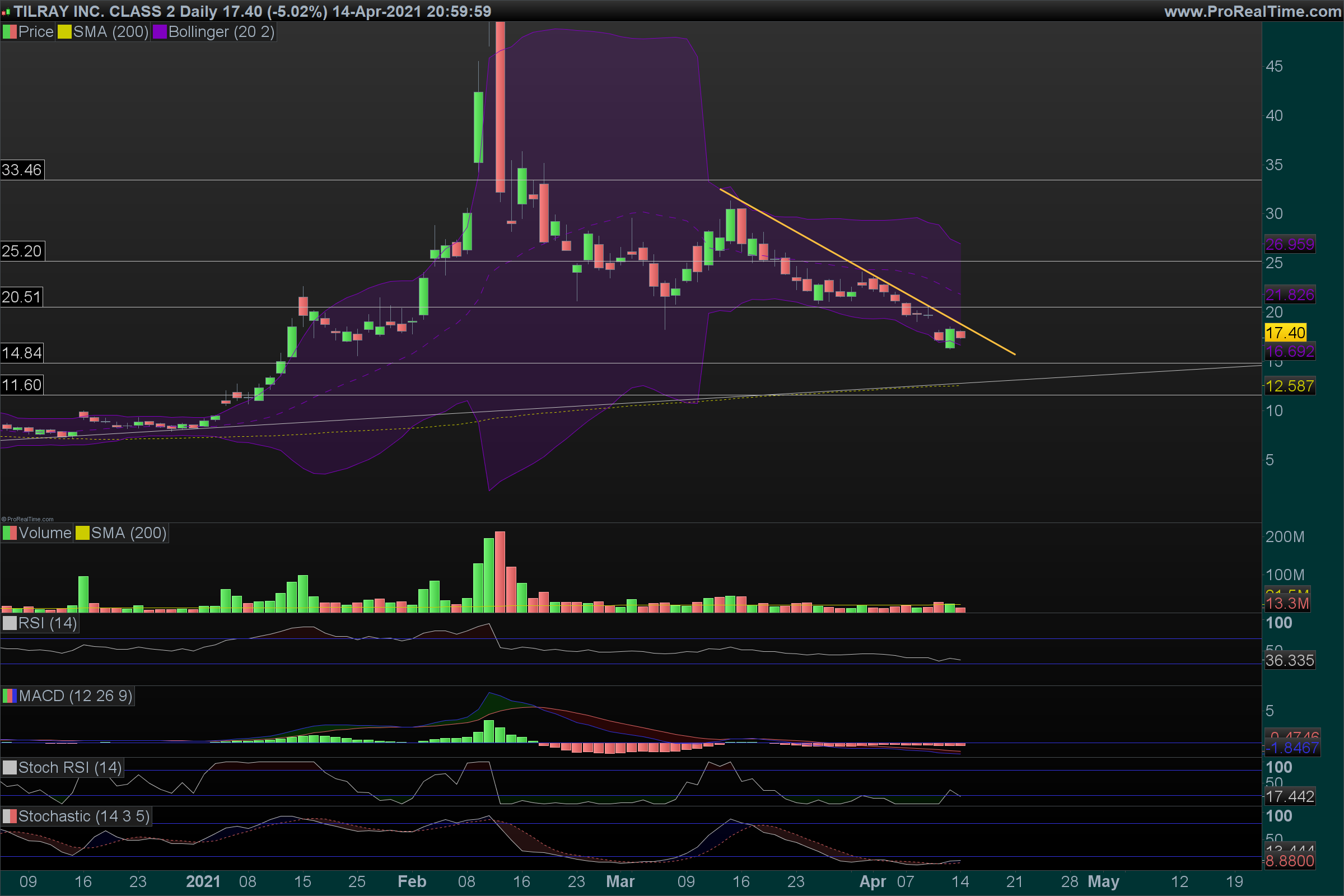Click the yellow 17.40 current price tag
1344x896 pixels.
point(1285,333)
